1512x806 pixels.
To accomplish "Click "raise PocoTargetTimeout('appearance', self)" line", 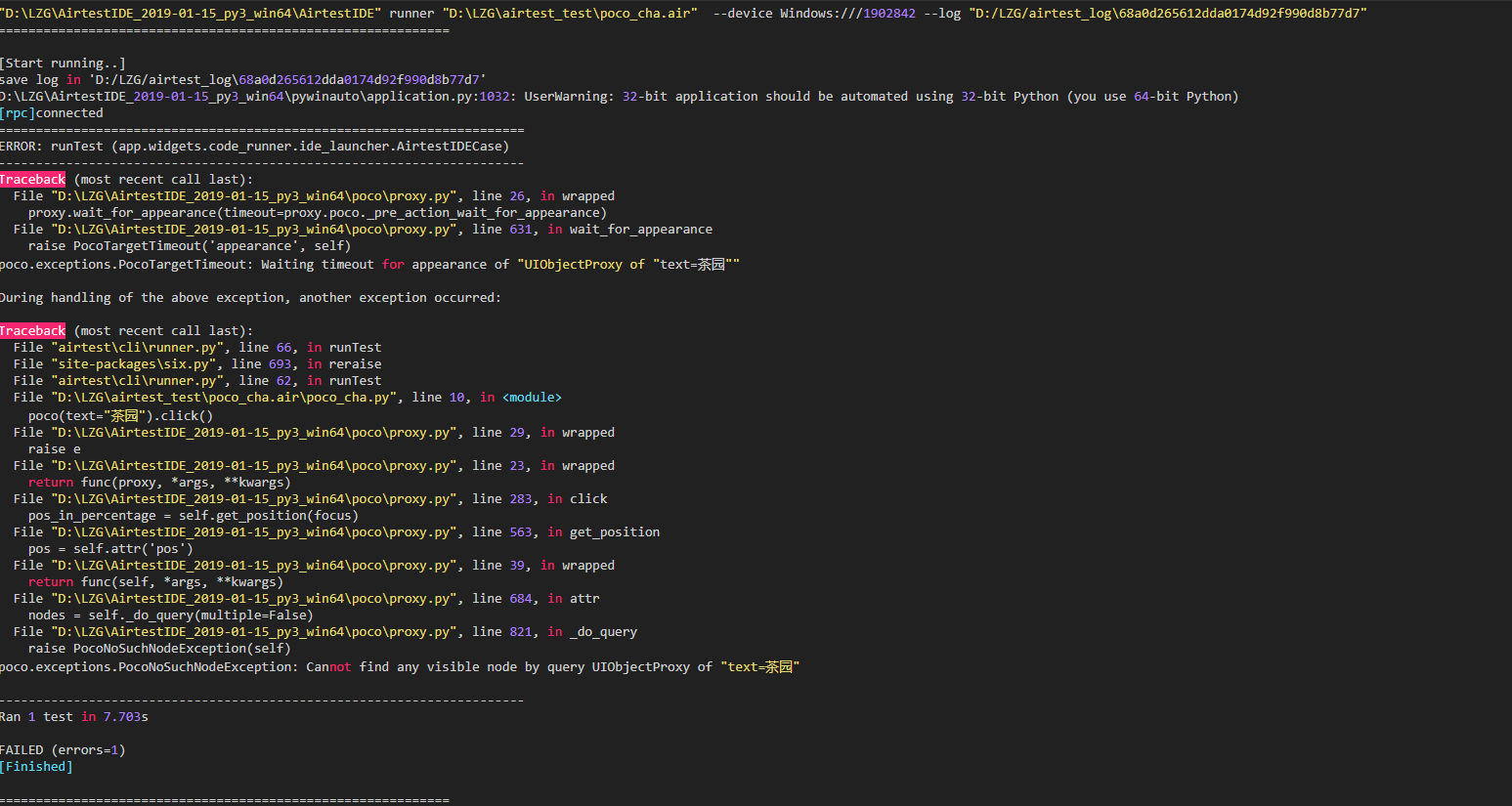I will point(190,246).
